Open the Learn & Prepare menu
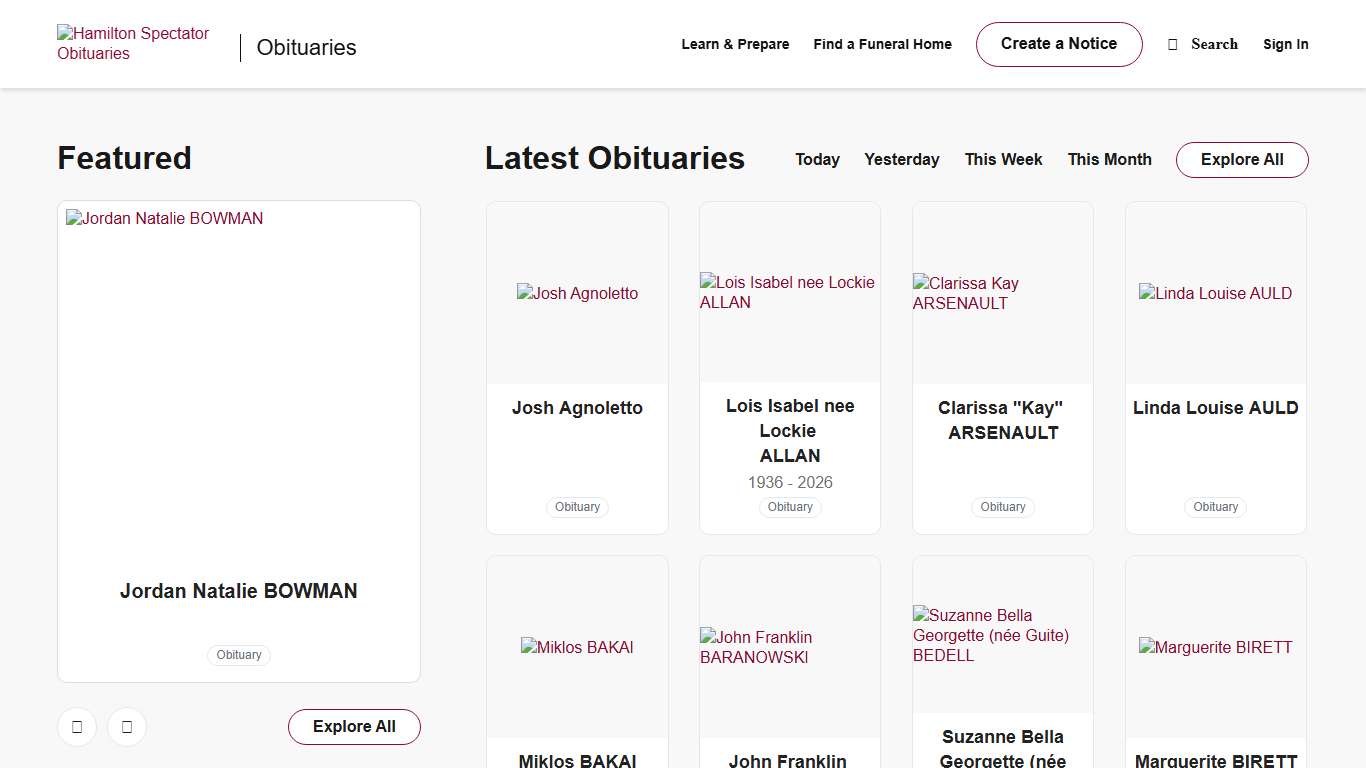This screenshot has height=768, width=1366. pyautogui.click(x=735, y=44)
